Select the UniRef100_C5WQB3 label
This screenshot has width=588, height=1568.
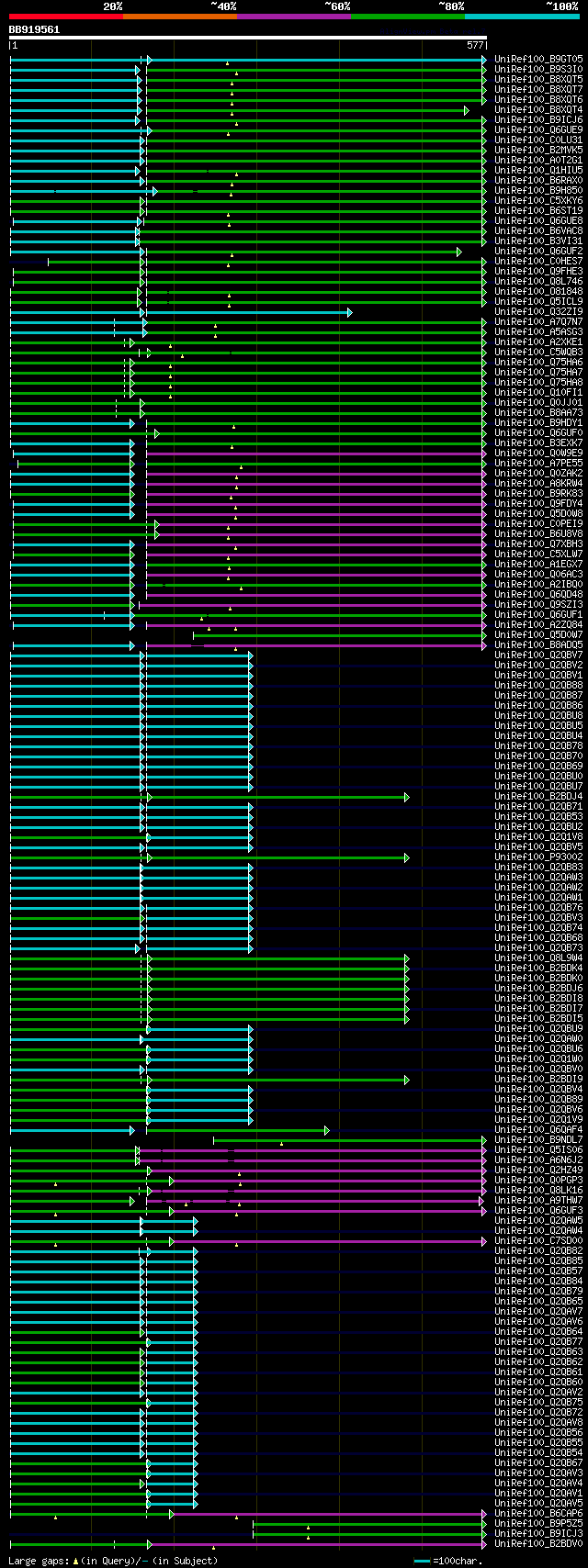tap(538, 353)
